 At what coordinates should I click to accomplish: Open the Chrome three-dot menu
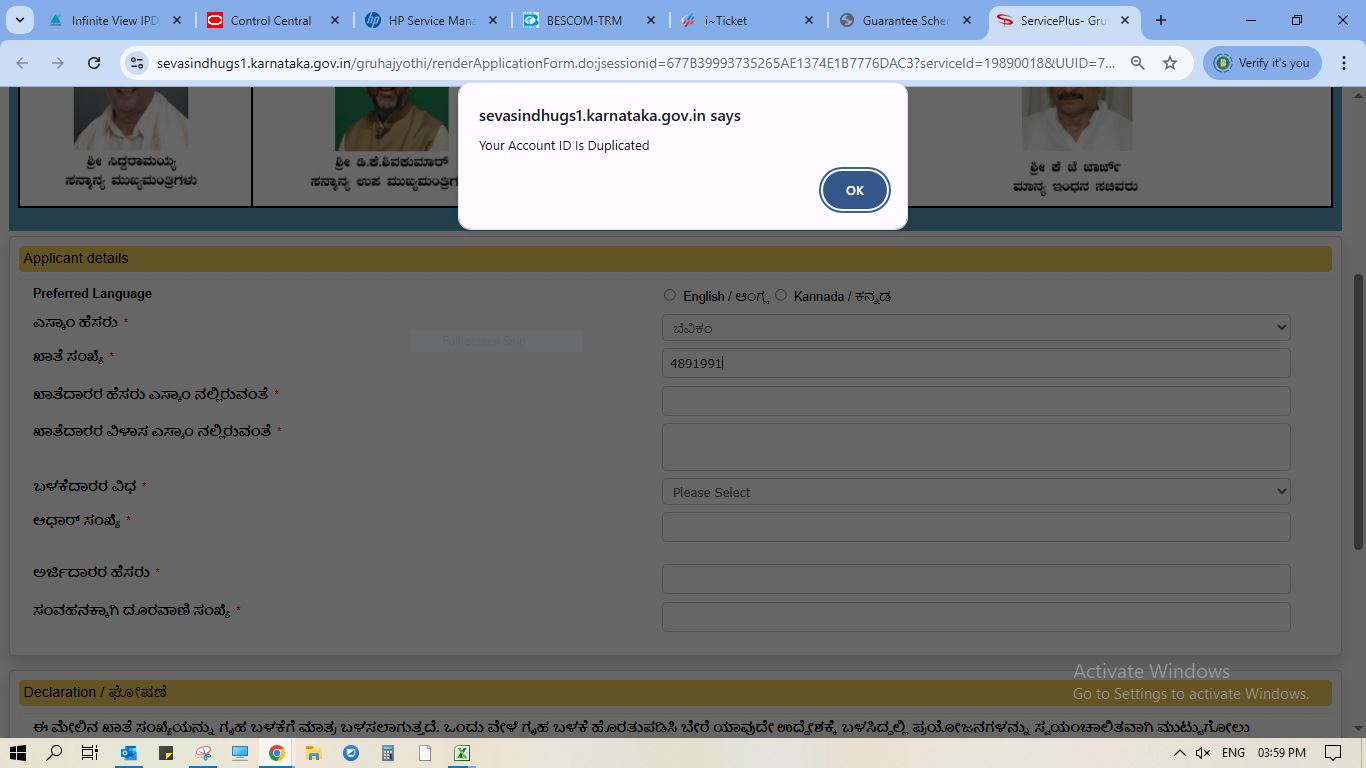coord(1344,63)
